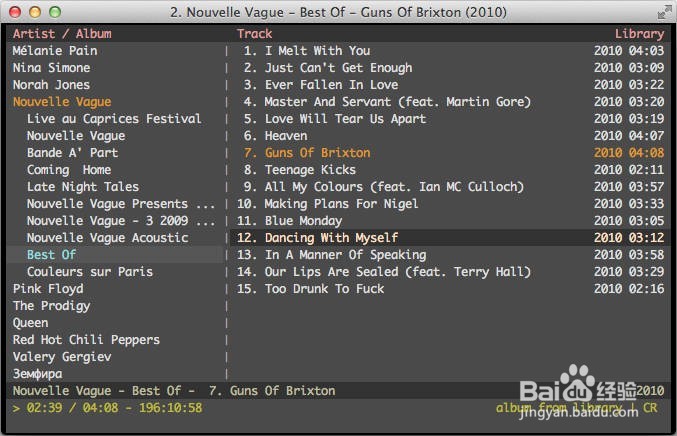Open album Bande A' Part
The width and height of the screenshot is (677, 436).
click(72, 153)
